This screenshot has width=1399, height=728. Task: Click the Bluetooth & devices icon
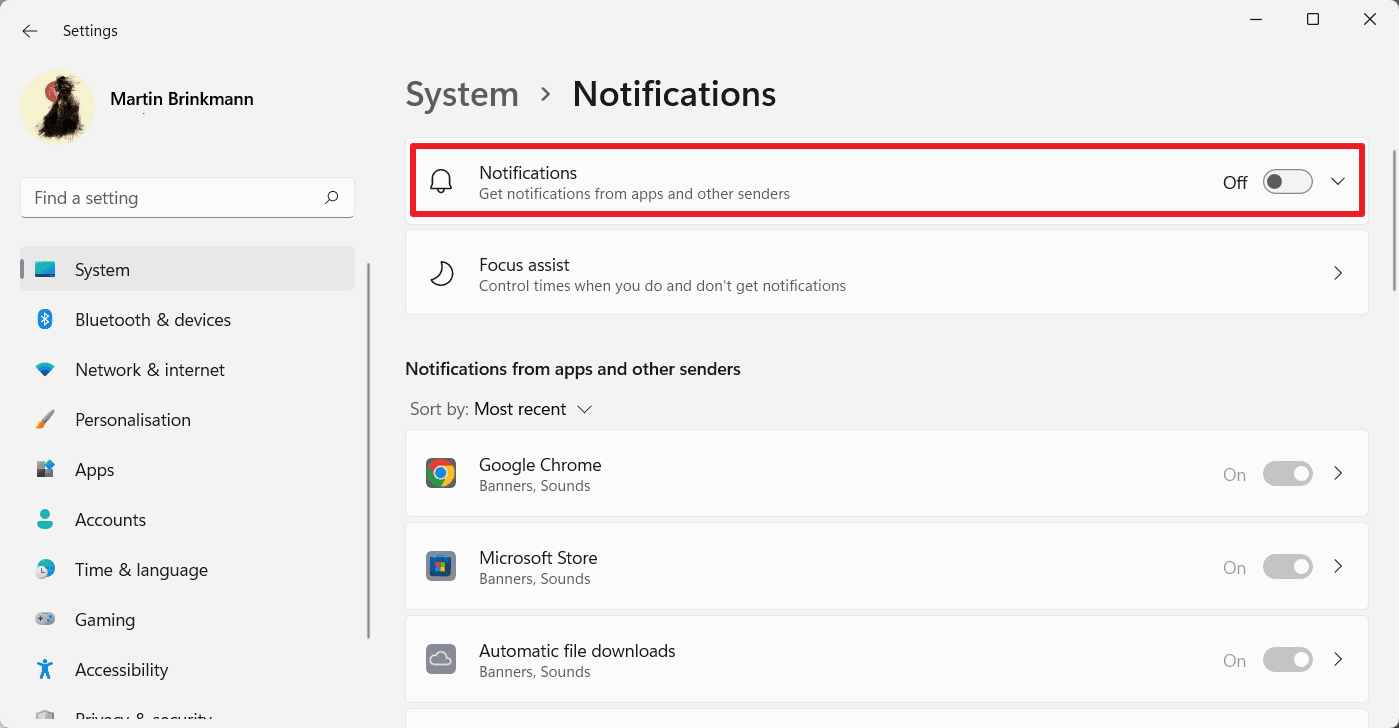pyautogui.click(x=45, y=319)
